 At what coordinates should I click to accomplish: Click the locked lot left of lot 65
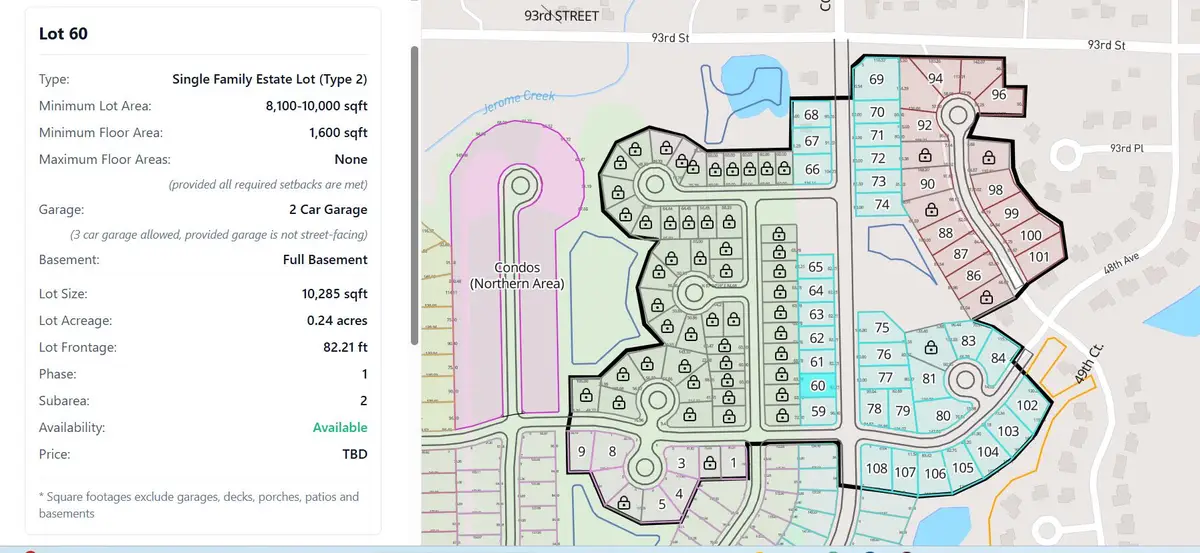point(780,268)
